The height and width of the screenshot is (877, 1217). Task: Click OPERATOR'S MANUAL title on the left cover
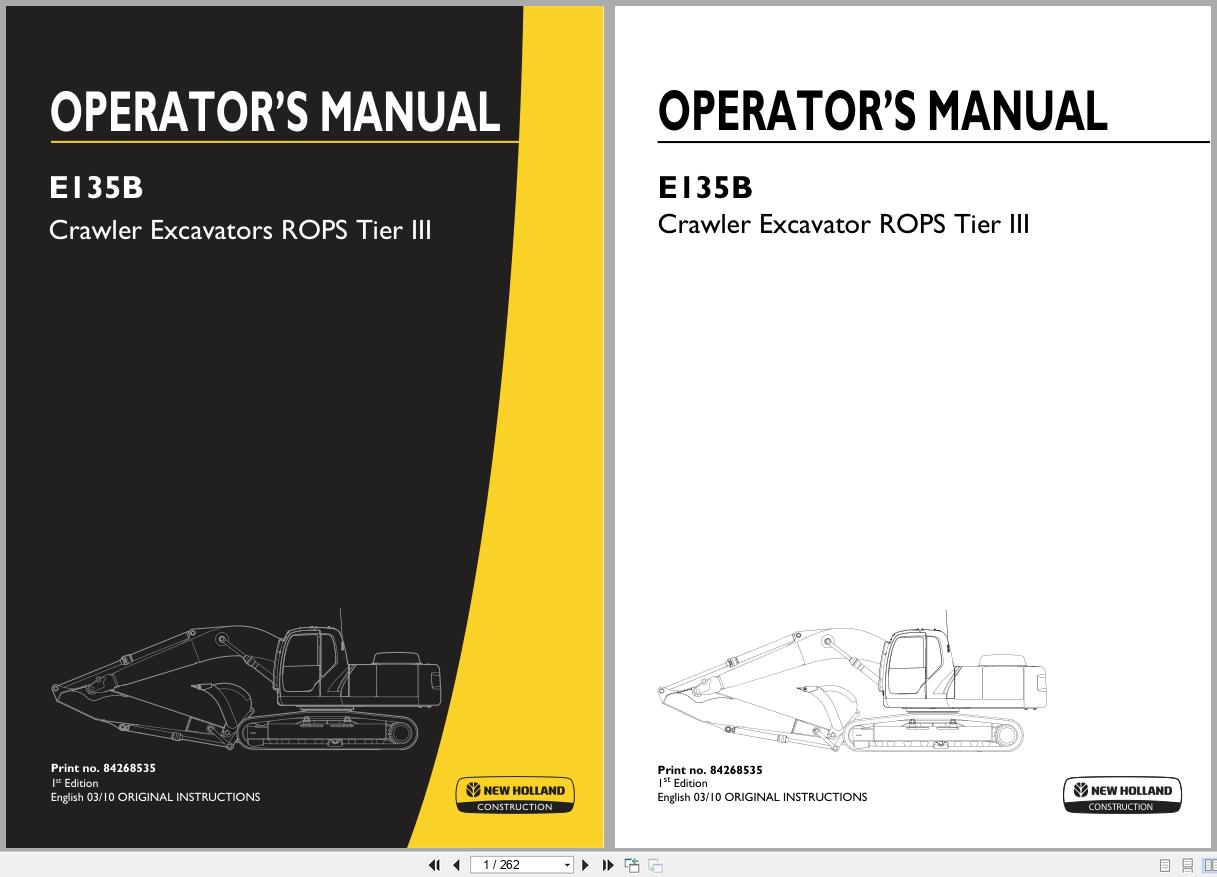coord(275,114)
